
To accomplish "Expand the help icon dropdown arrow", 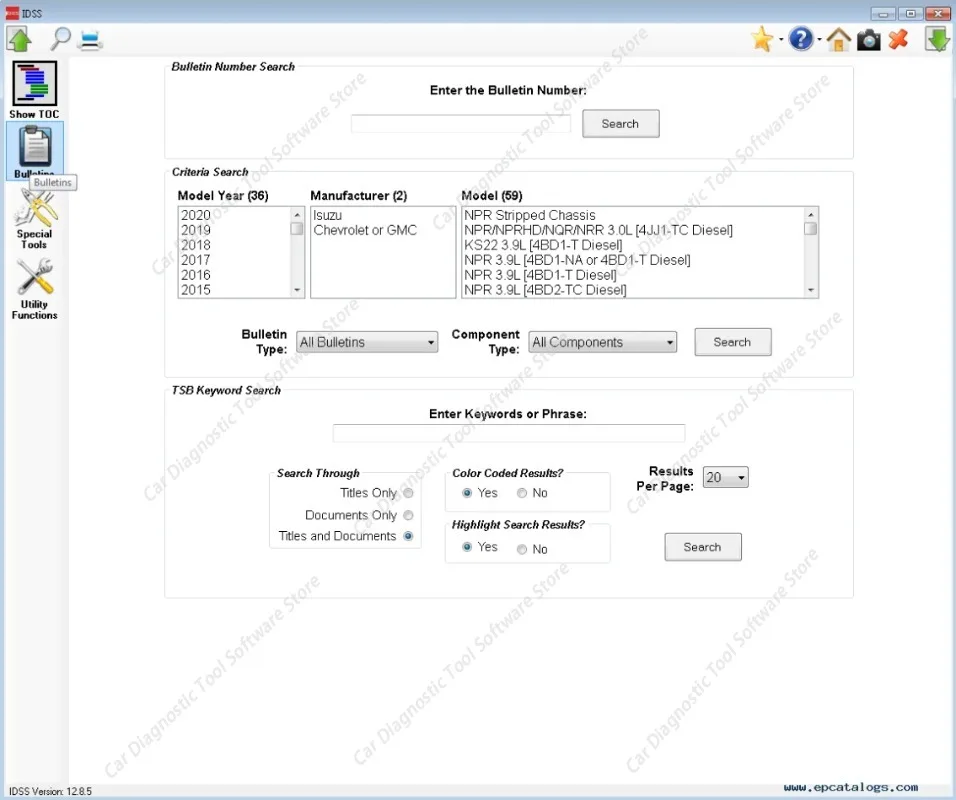I will point(819,40).
